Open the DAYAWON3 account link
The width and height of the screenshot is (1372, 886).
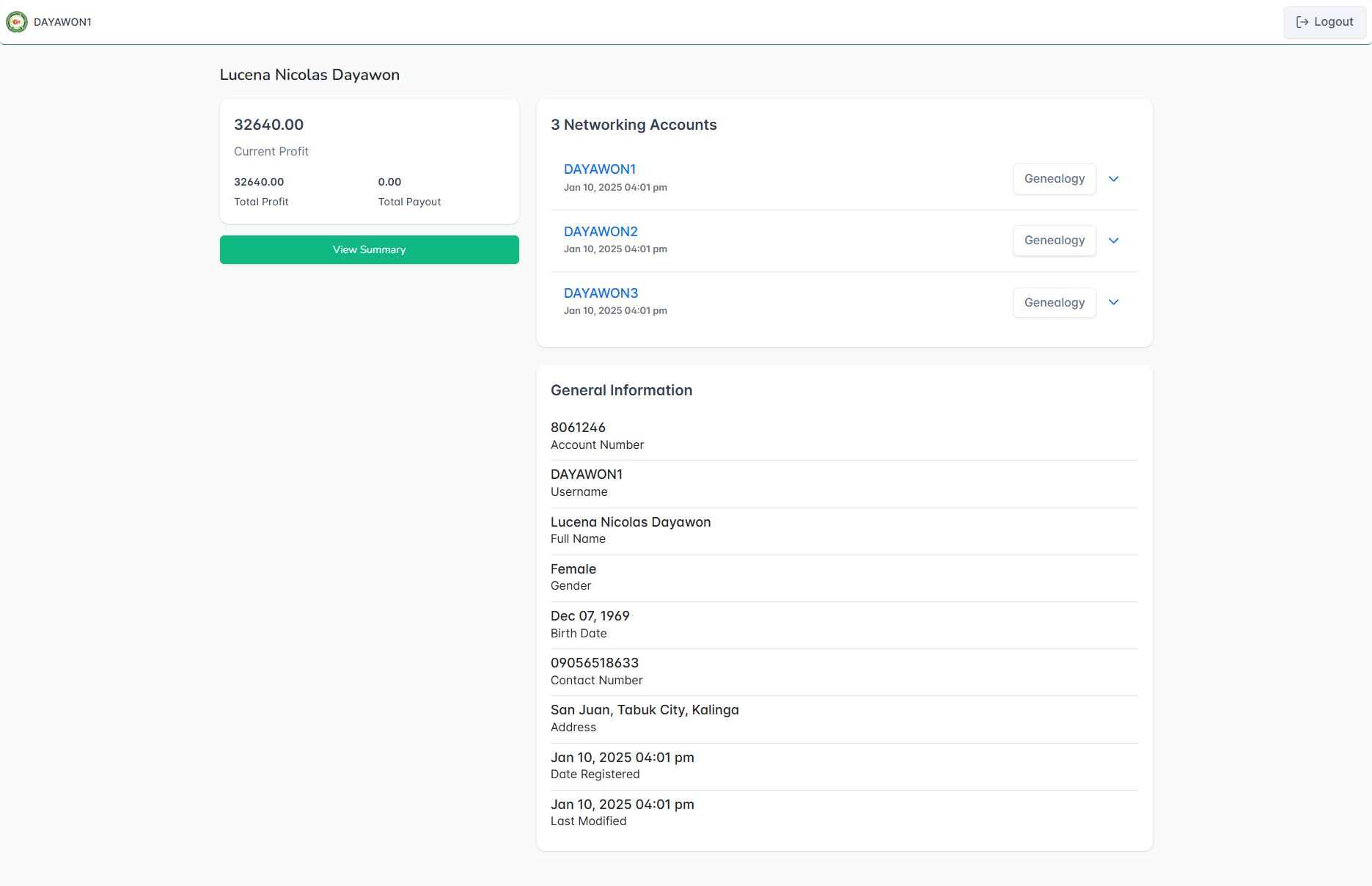[601, 293]
